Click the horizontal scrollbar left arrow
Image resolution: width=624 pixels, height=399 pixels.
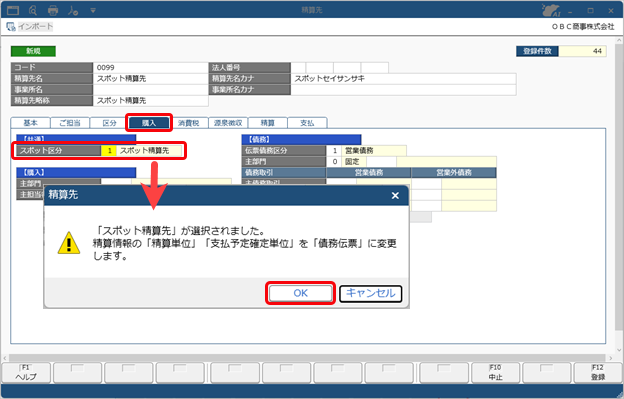click(x=5, y=358)
